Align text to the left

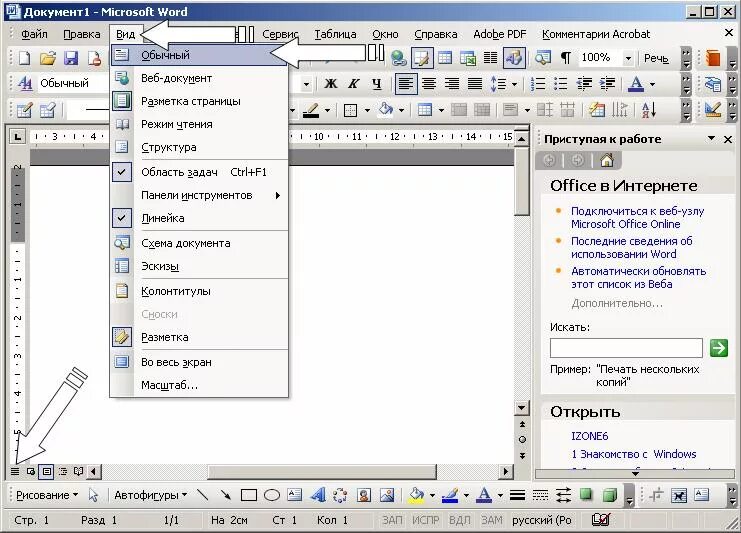(406, 84)
